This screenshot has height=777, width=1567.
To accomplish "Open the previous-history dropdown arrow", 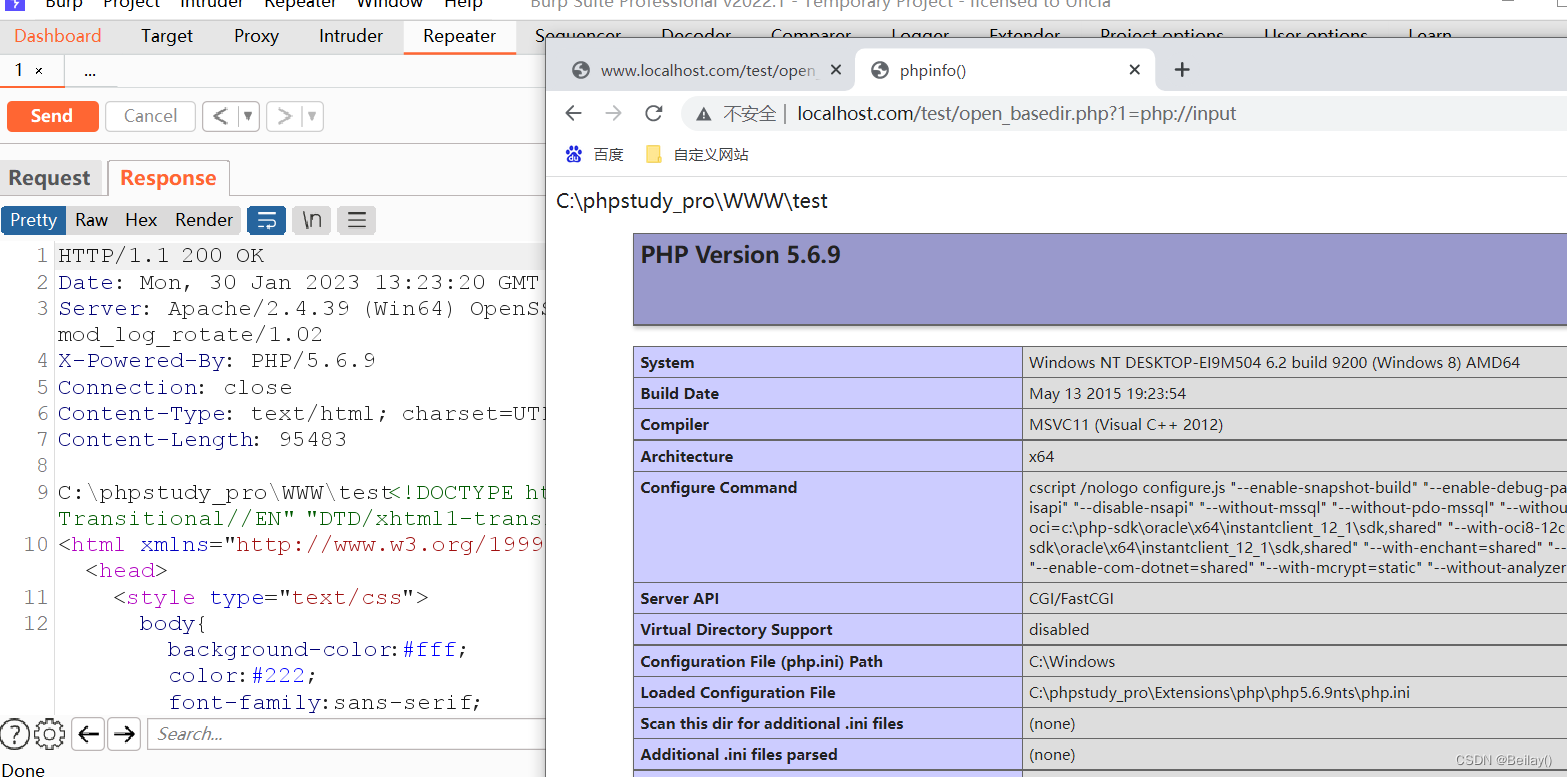I will tap(249, 116).
